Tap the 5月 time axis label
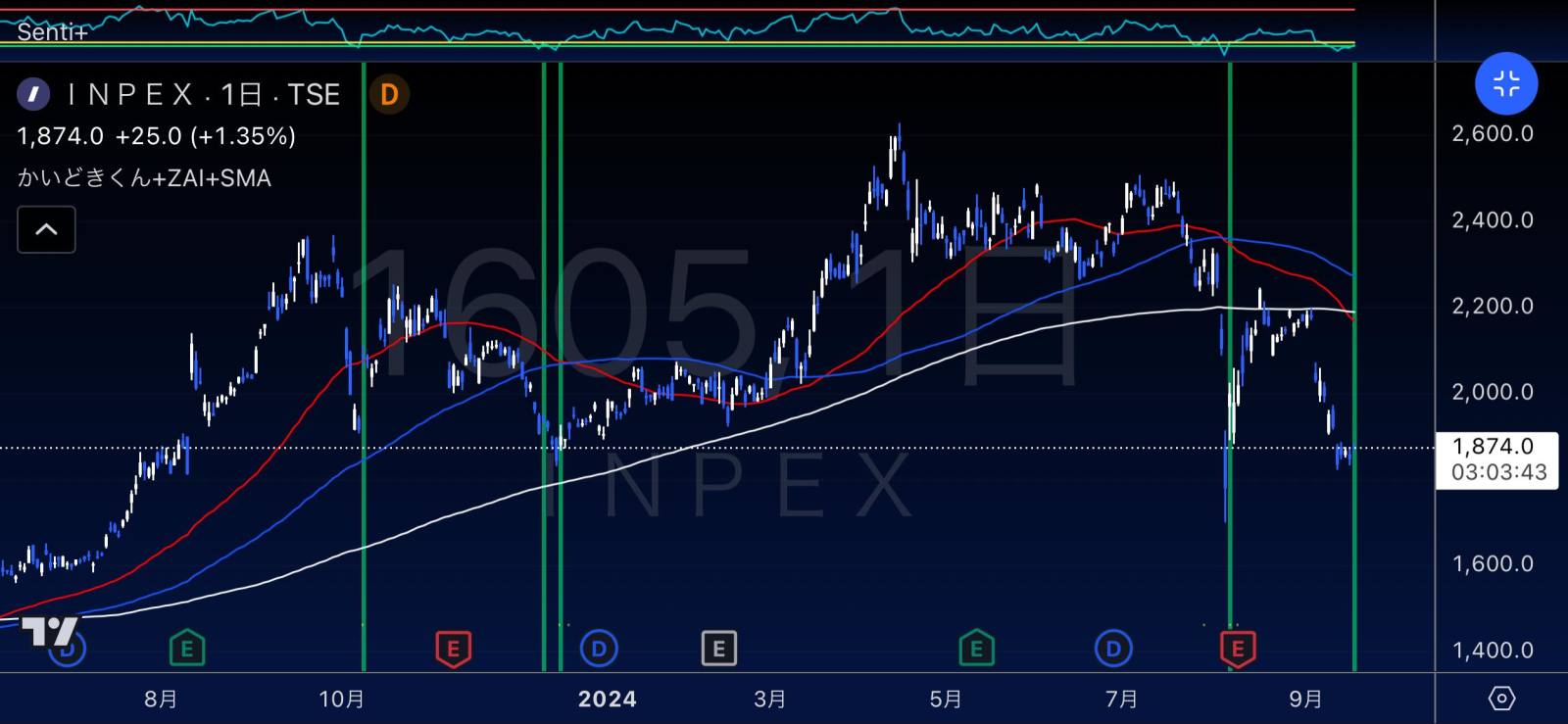1568x724 pixels. (946, 700)
